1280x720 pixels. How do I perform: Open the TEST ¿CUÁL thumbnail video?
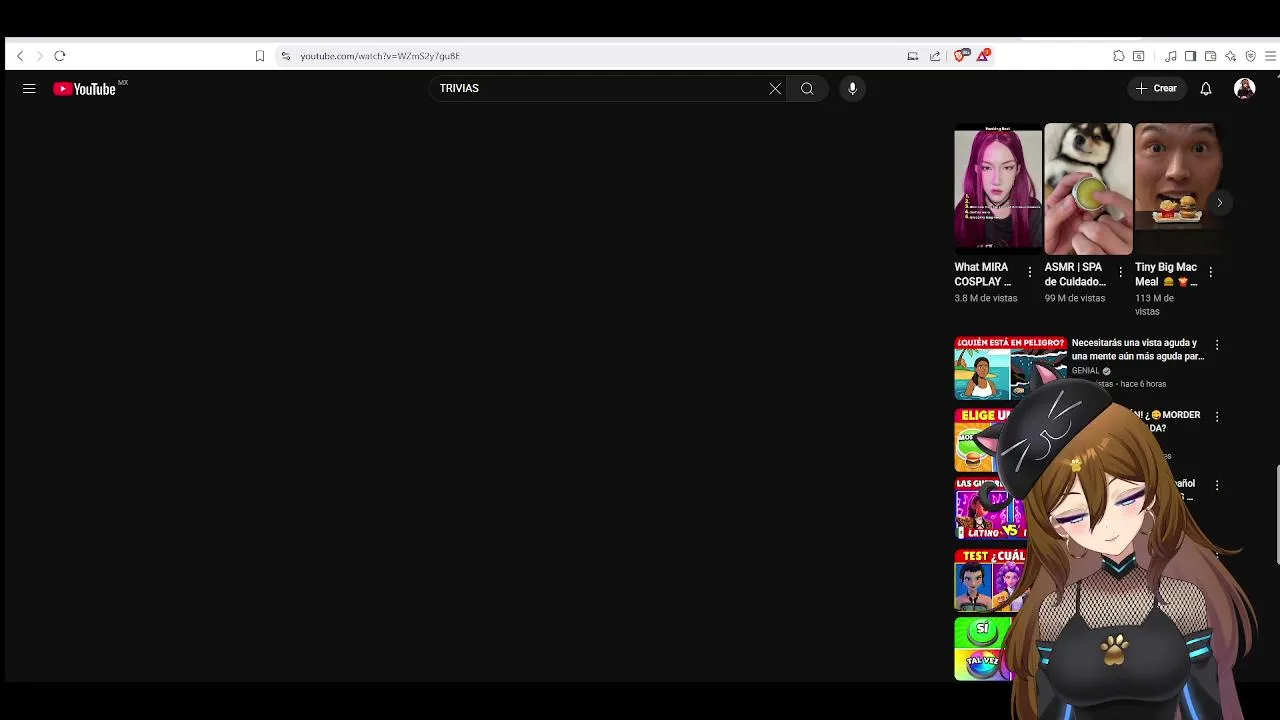988,580
